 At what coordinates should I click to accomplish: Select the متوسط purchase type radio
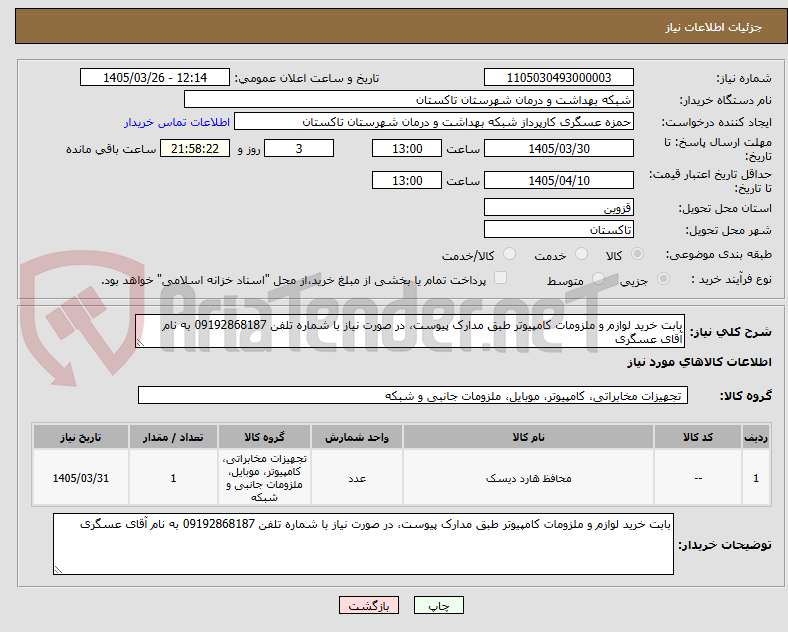[598, 278]
